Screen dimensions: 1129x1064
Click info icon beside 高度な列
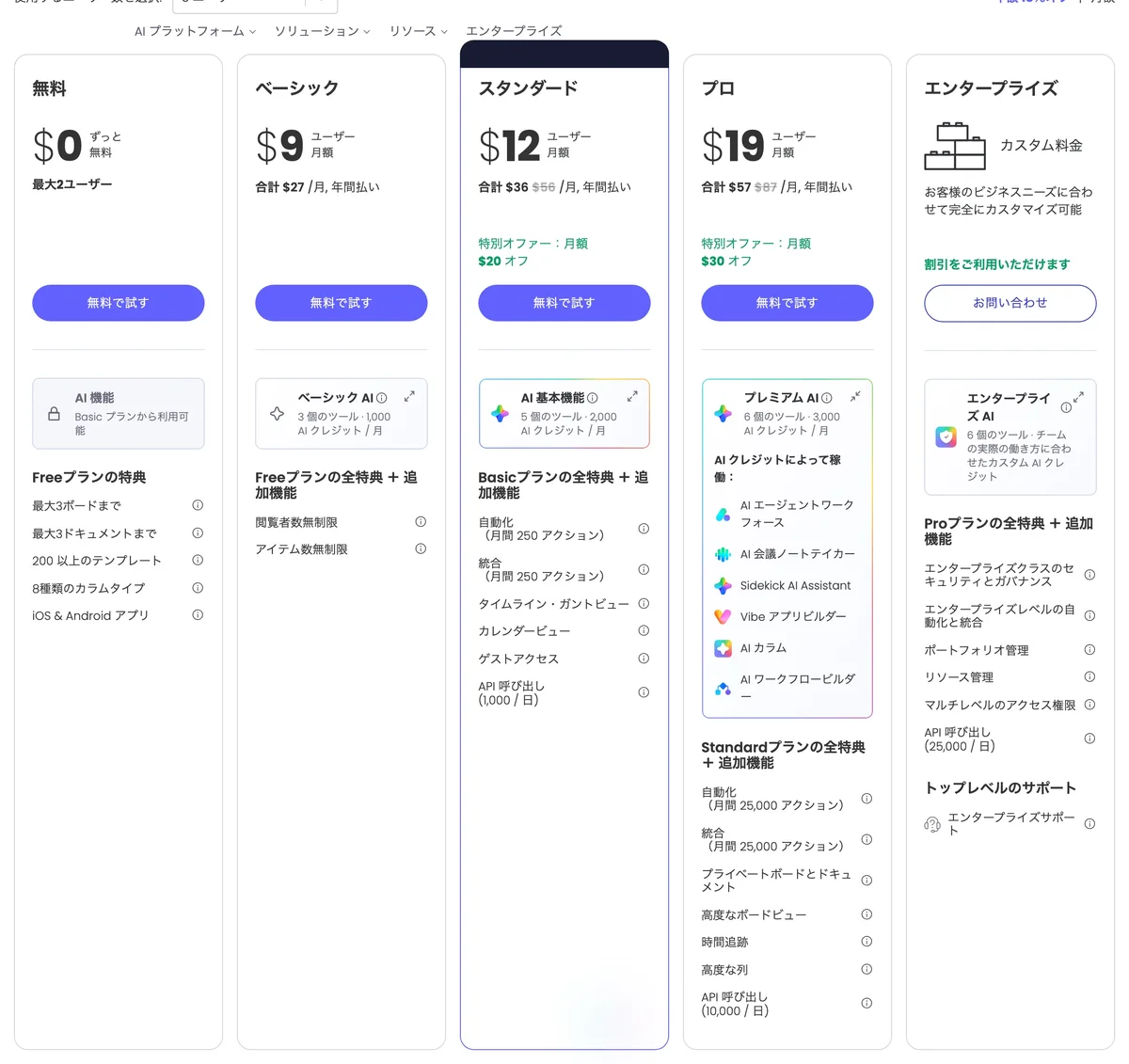click(867, 969)
